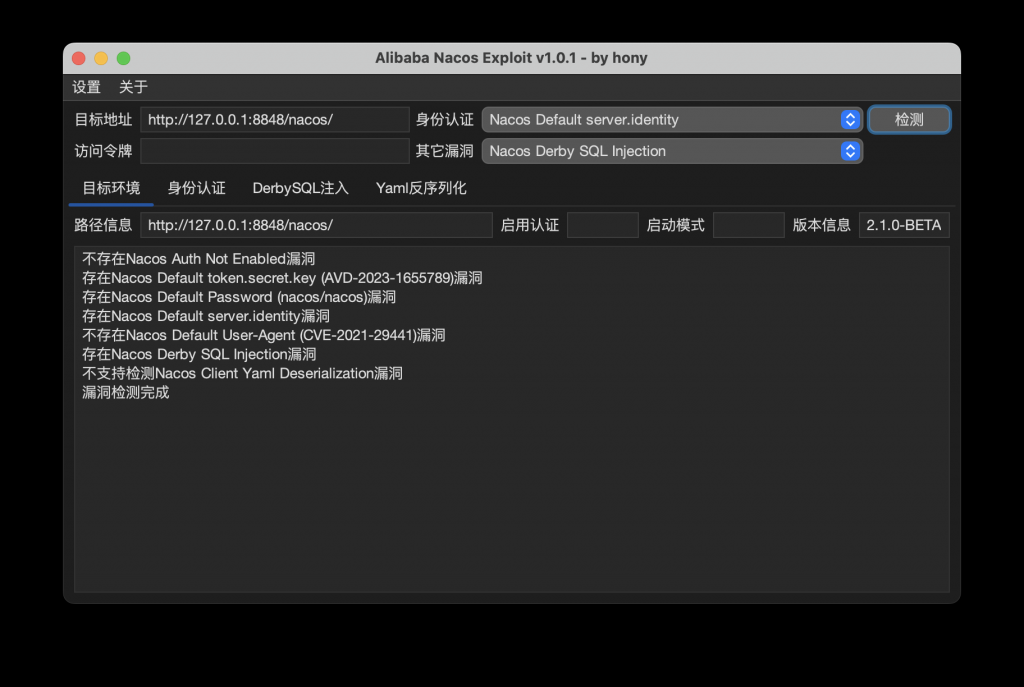Open the 其它漏洞 Nacos Derby SQL Injection dropdown
Image resolution: width=1024 pixels, height=687 pixels.
672,151
